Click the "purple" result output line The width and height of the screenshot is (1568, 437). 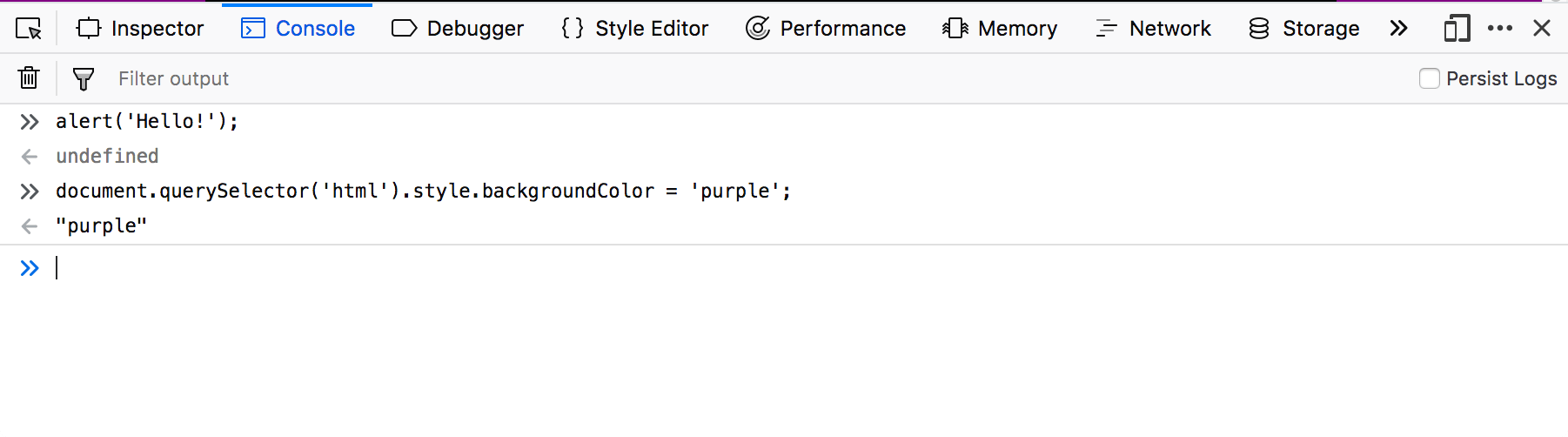coord(102,226)
